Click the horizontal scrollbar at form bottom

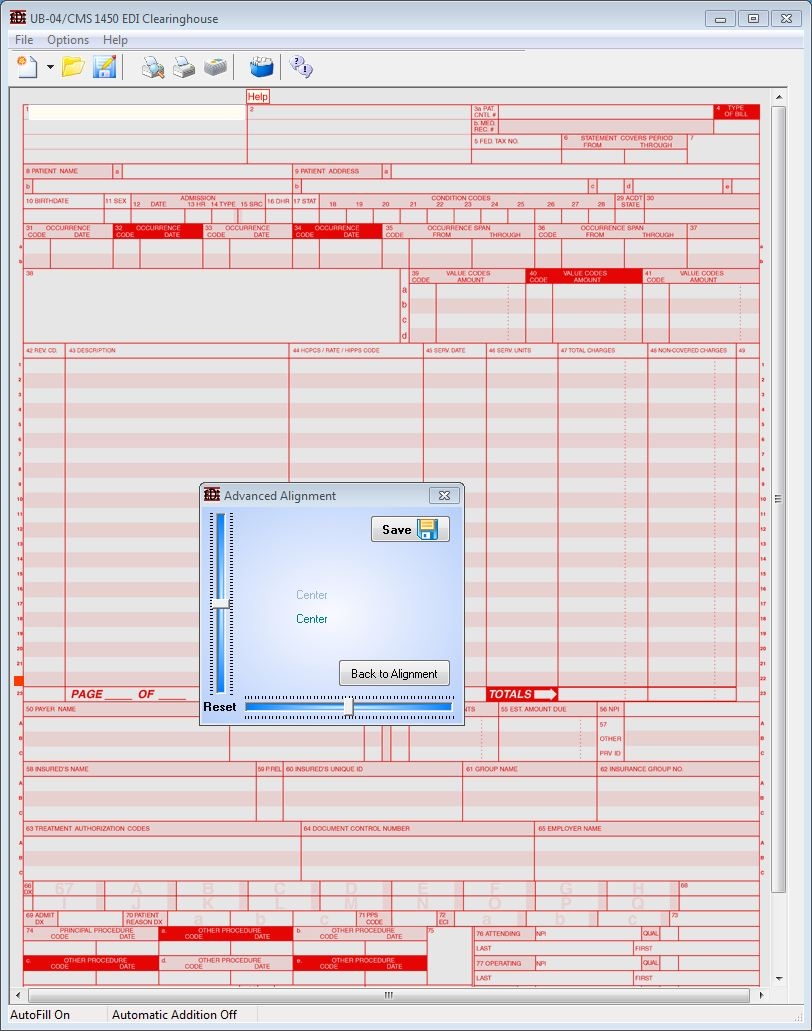389,995
